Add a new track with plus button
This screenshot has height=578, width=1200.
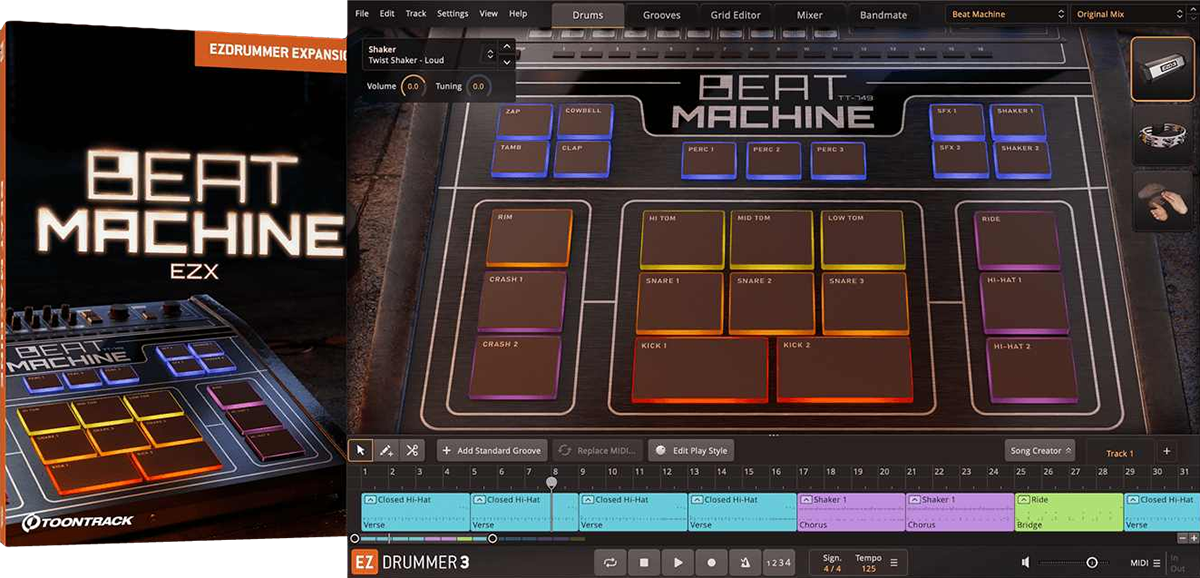click(1166, 451)
